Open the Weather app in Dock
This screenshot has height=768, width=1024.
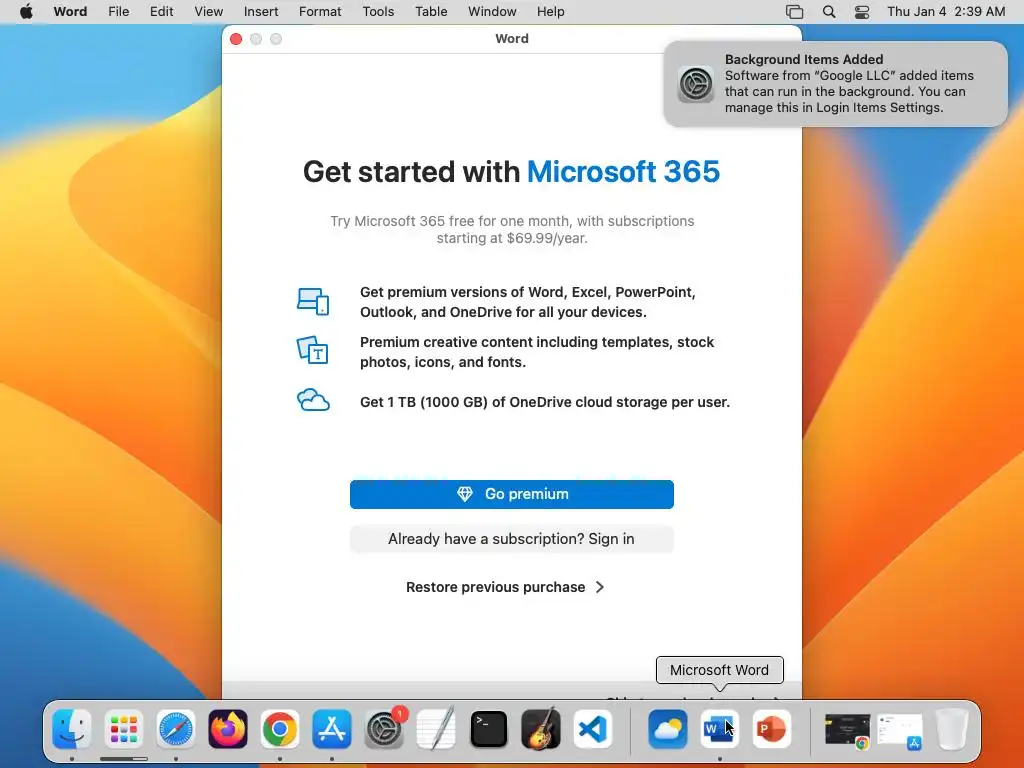point(667,729)
